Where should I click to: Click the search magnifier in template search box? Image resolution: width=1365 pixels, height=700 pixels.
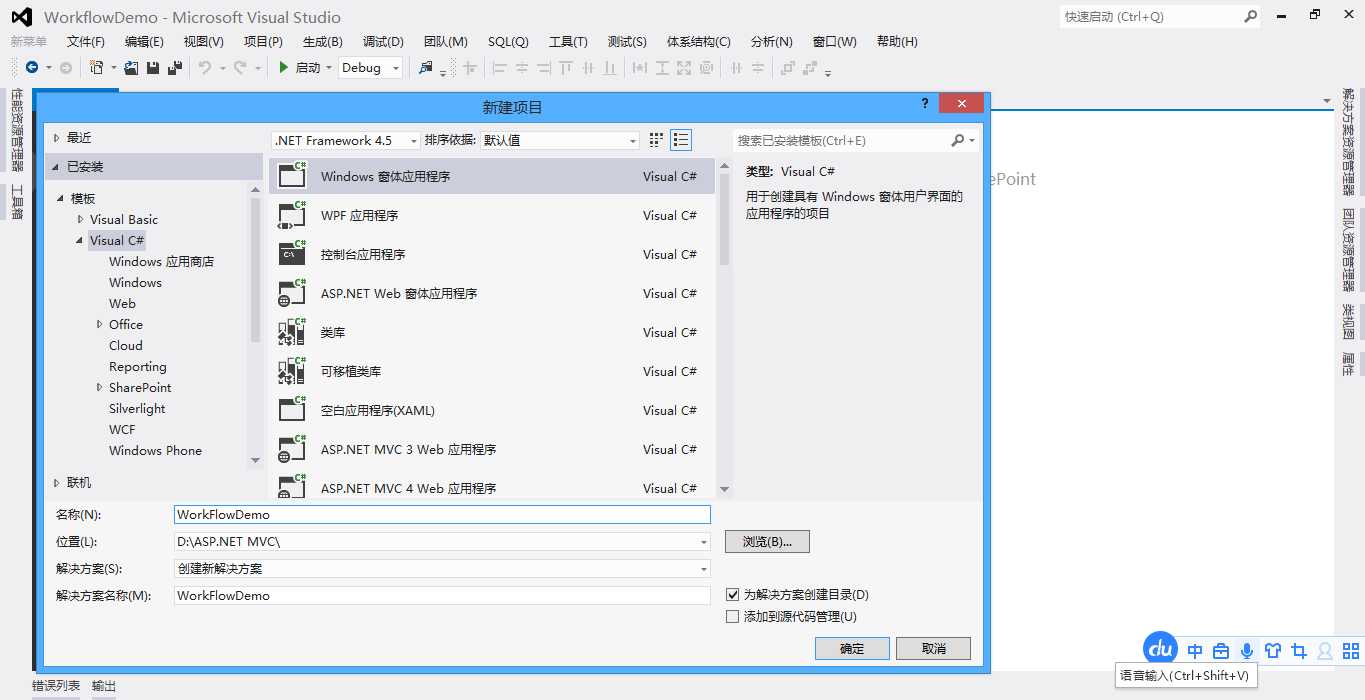[958, 140]
